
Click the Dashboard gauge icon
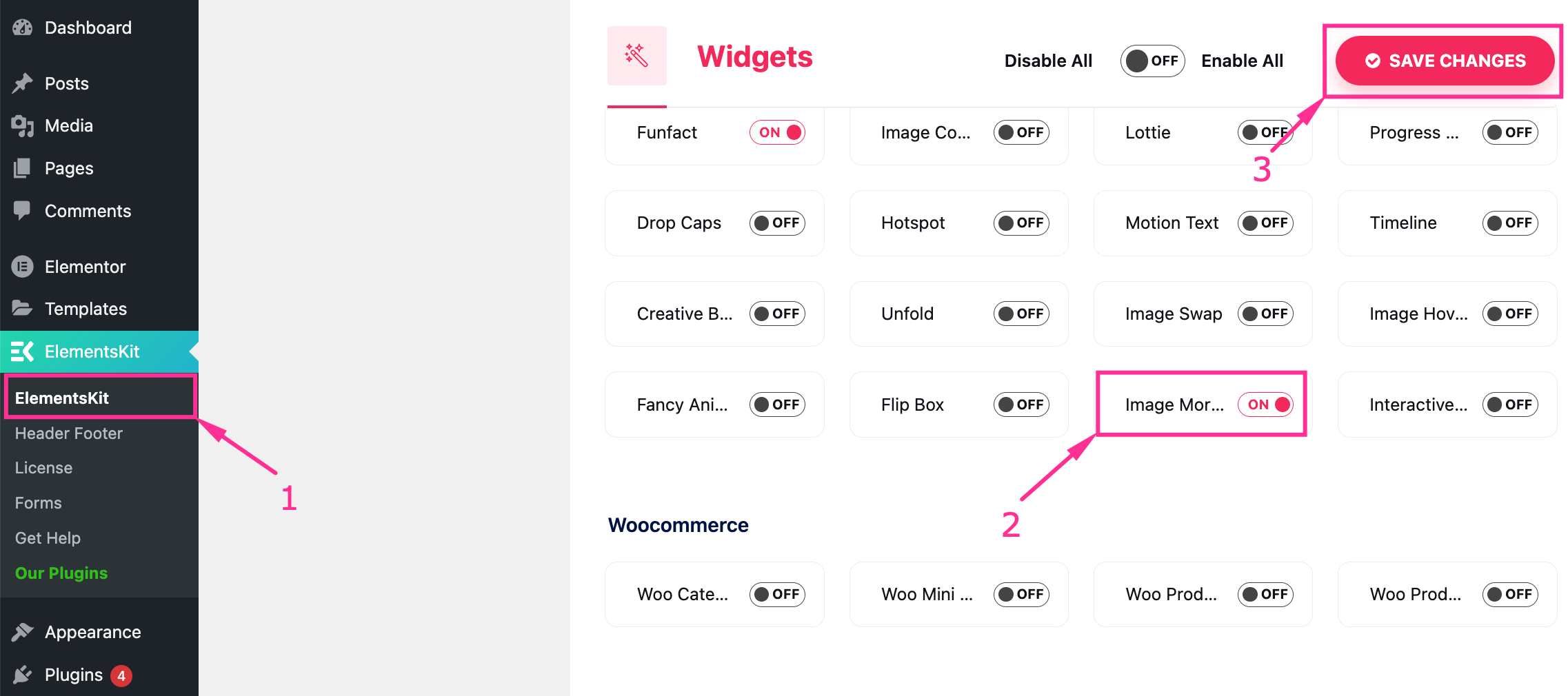22,28
